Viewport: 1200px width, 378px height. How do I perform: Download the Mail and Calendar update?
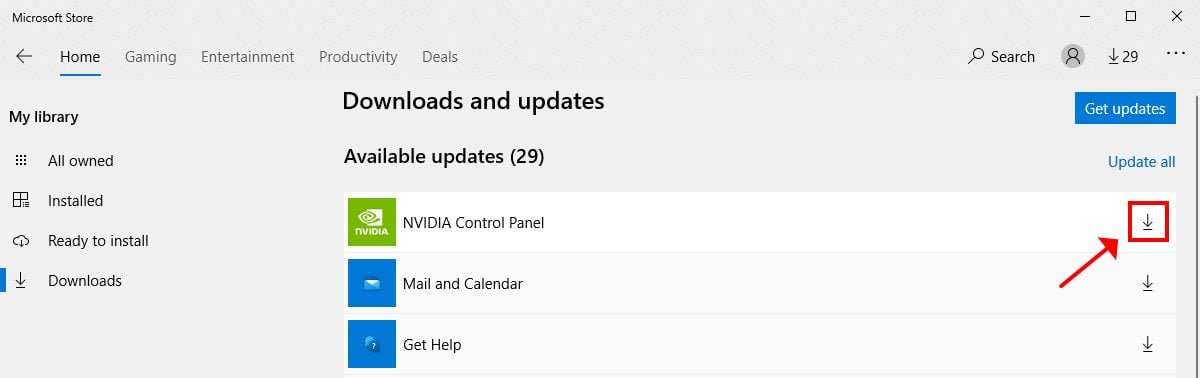(x=1148, y=283)
